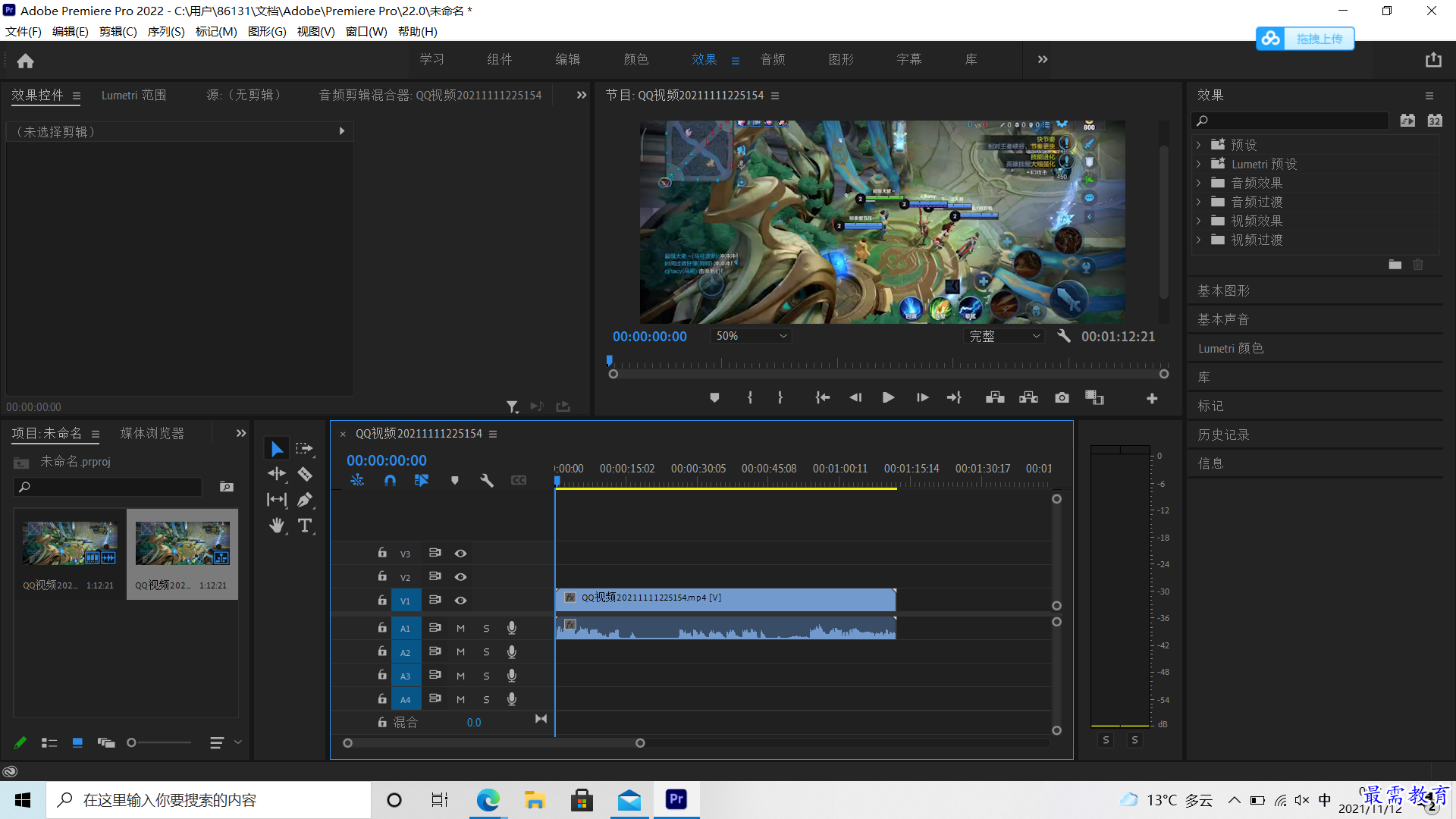Image resolution: width=1456 pixels, height=819 pixels.
Task: Select the Hand tool
Action: coord(277,526)
